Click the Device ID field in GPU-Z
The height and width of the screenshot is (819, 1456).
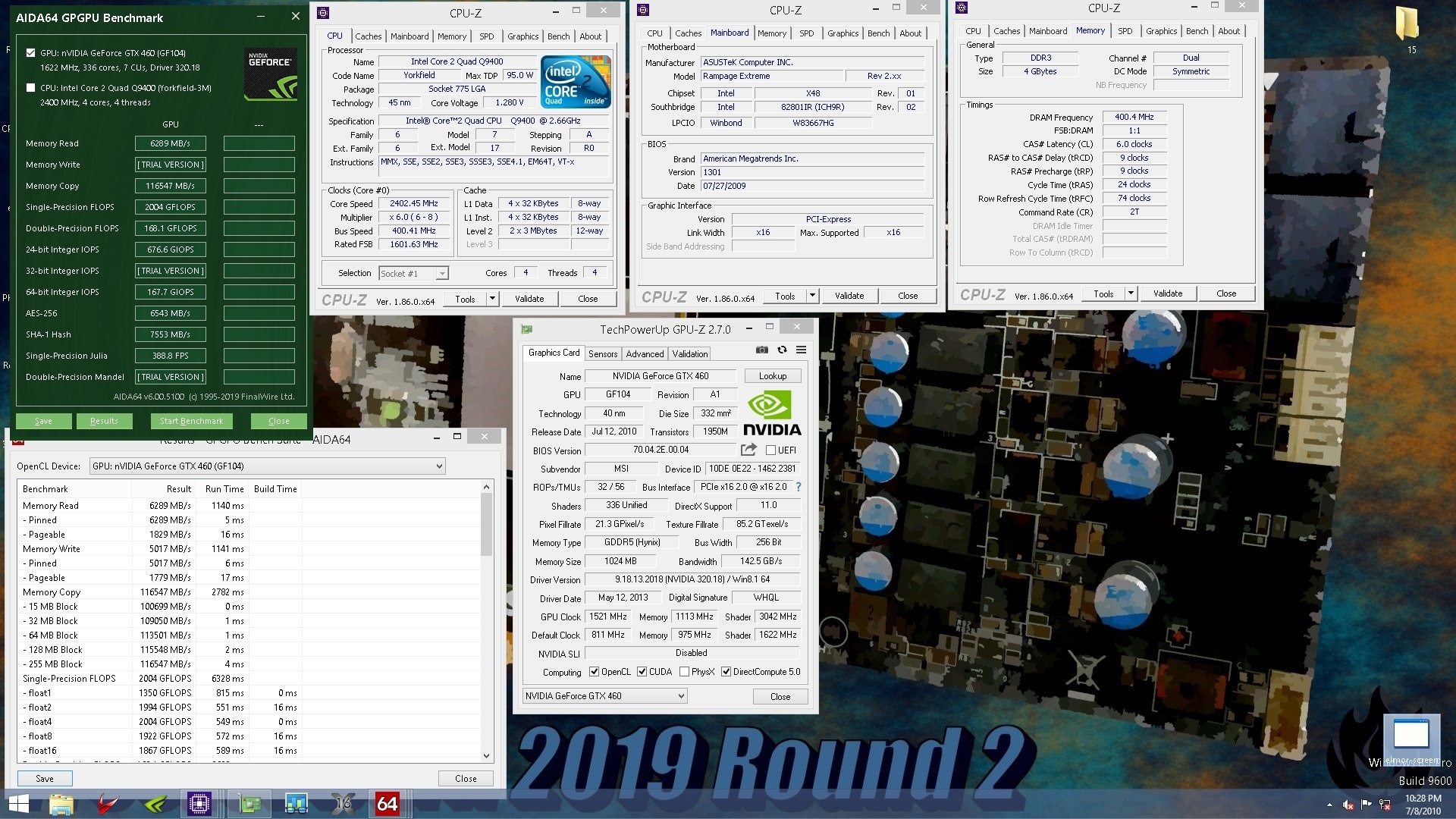click(752, 469)
